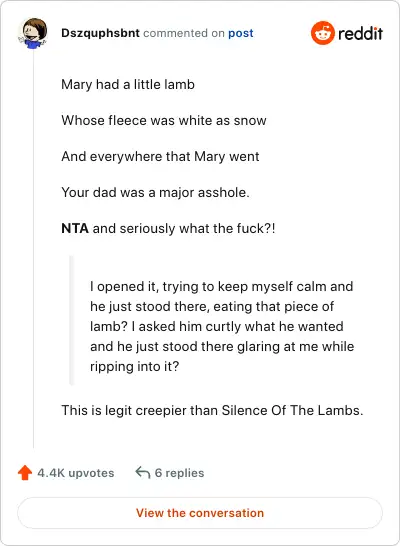Click the vertical comment thread line
This screenshot has width=400, height=546.
point(33,249)
